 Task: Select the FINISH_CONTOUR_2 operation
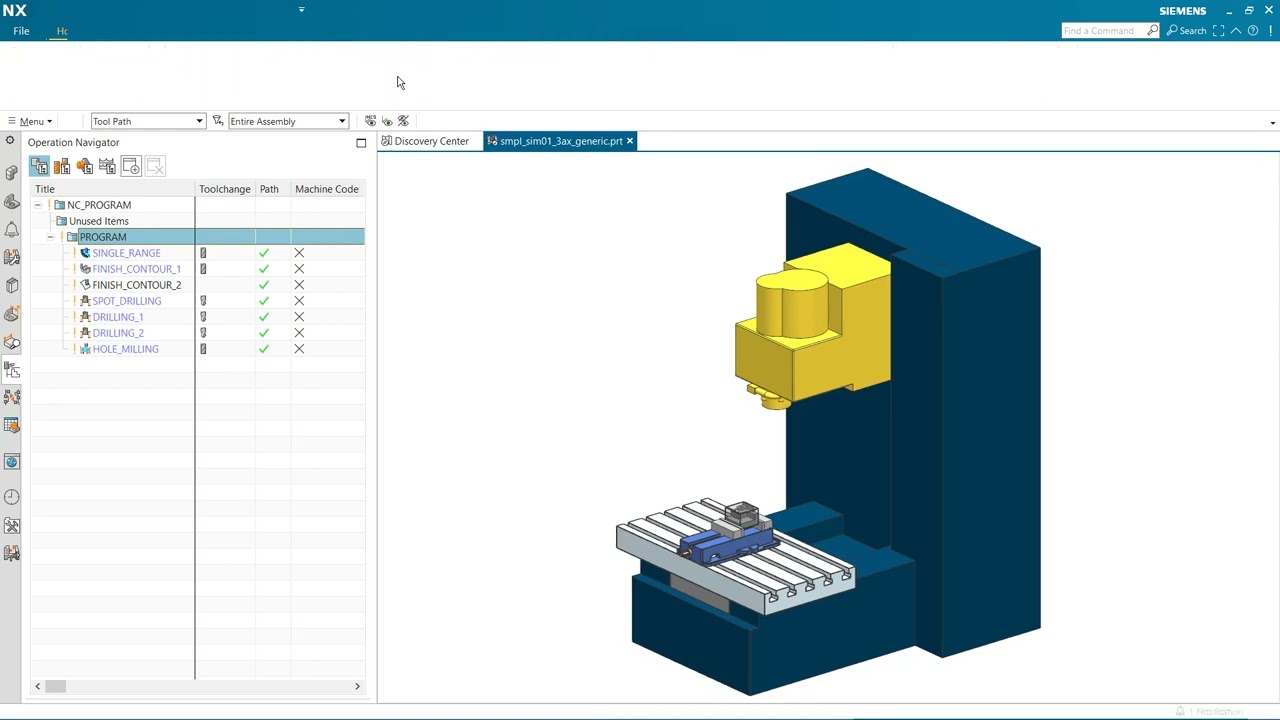(136, 285)
